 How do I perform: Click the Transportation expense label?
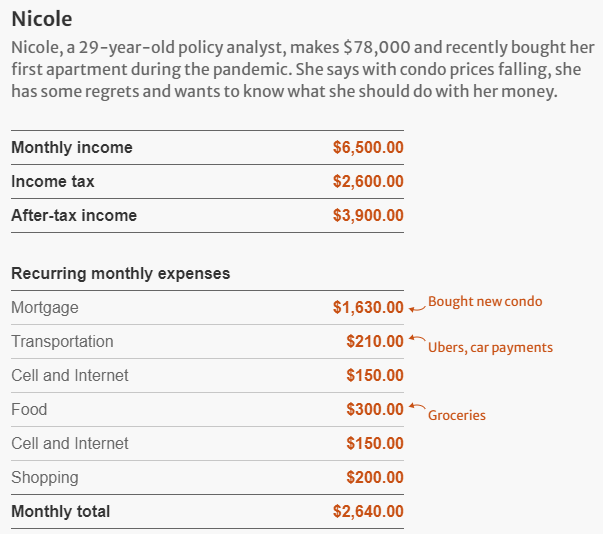(x=62, y=341)
